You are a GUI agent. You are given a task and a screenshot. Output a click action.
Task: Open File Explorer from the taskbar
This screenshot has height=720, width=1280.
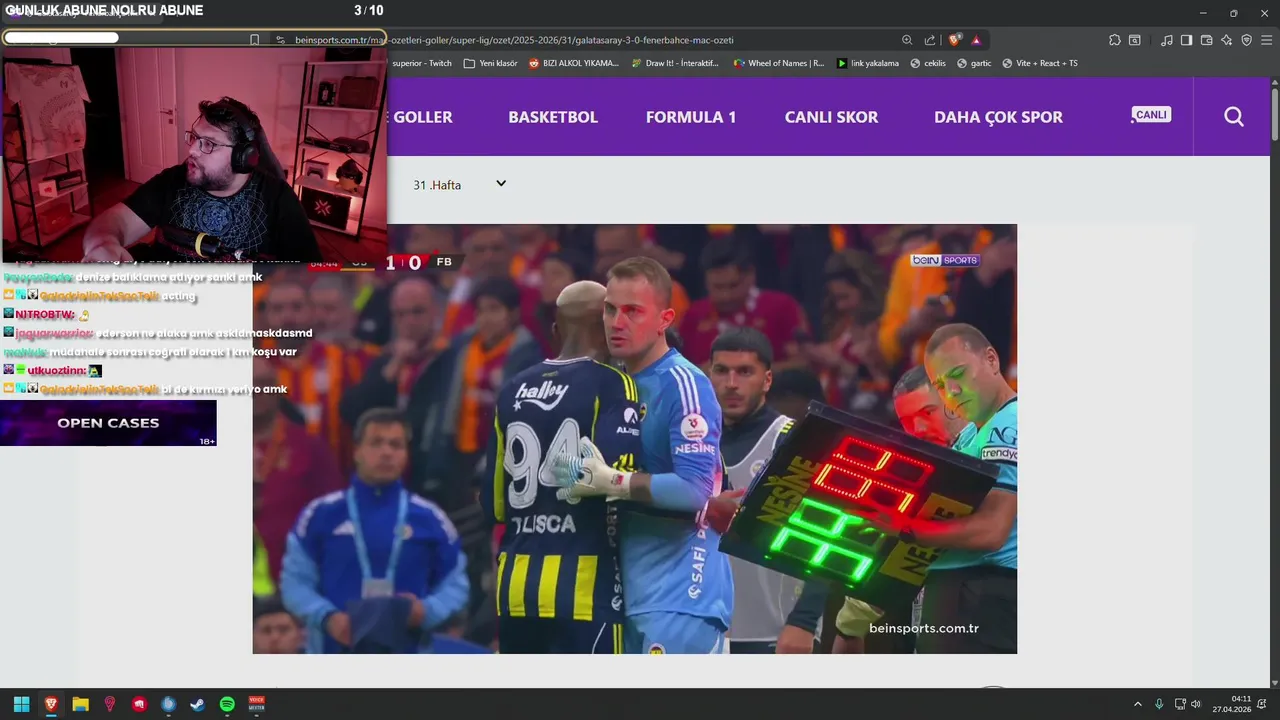[80, 704]
